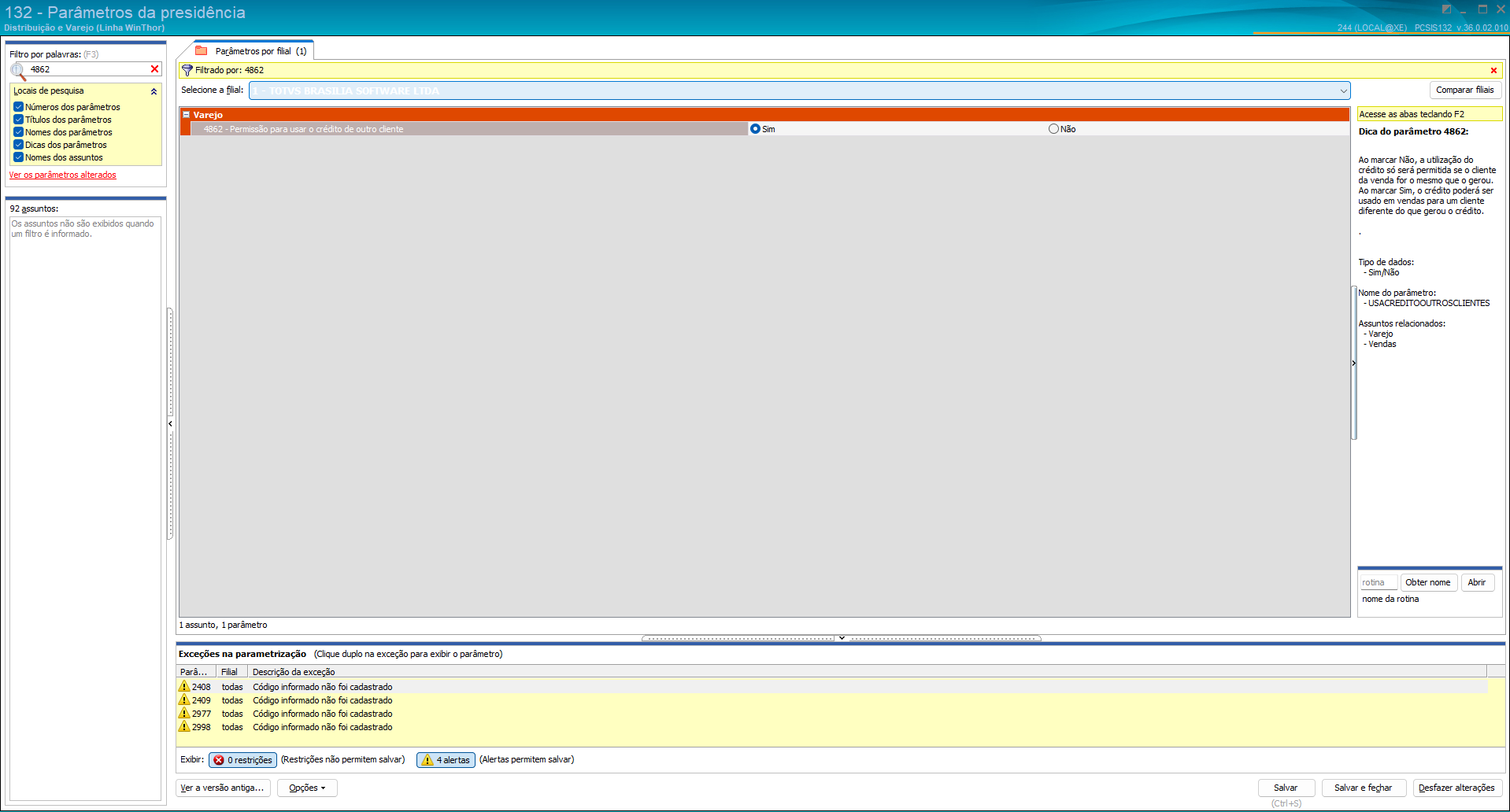Screen dimensions: 1510x812
Task: Click the magnifier search icon in filter box
Action: pyautogui.click(x=18, y=71)
